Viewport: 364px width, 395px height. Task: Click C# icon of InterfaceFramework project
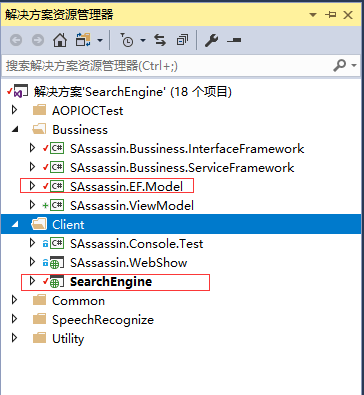point(57,148)
